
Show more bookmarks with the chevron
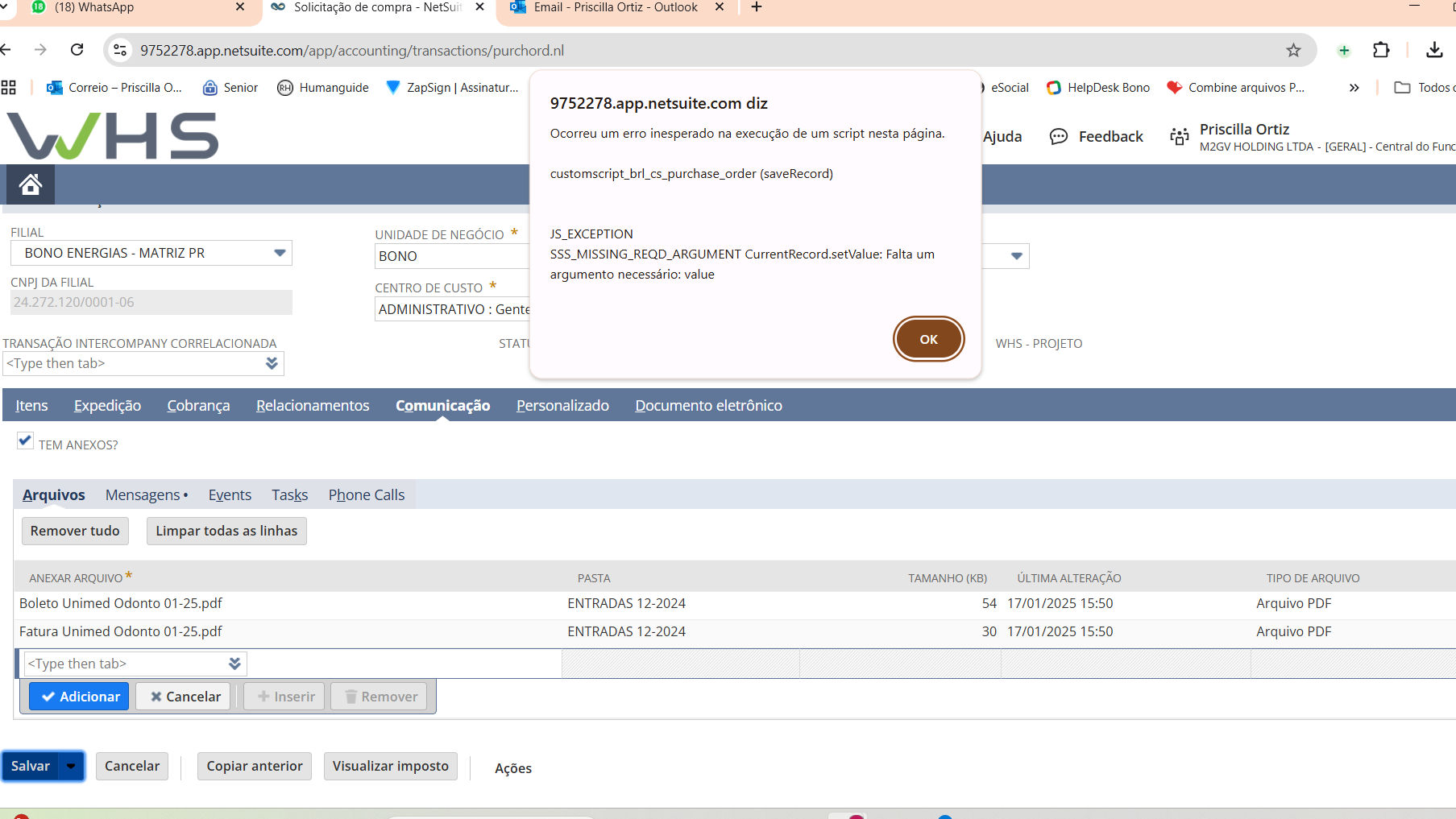point(1354,88)
